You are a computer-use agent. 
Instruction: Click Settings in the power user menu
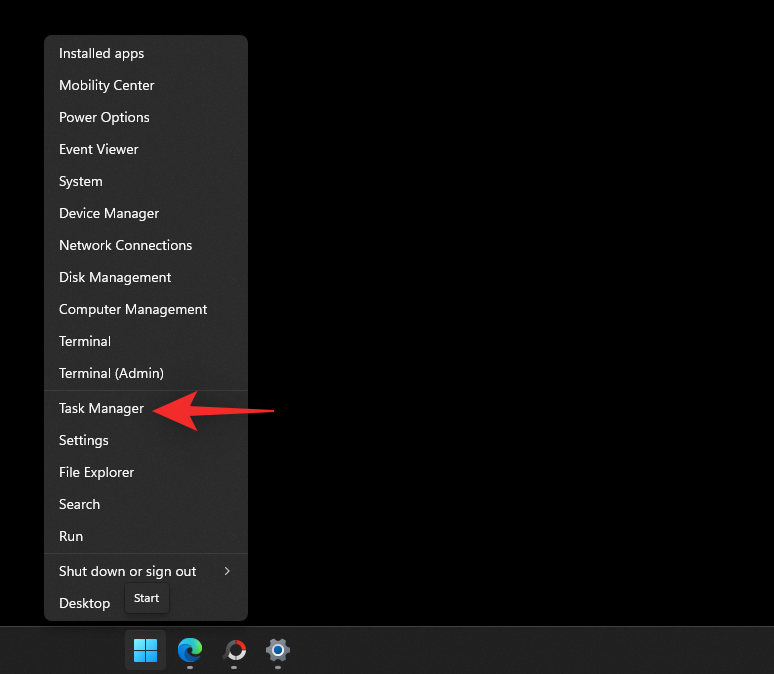tap(83, 440)
